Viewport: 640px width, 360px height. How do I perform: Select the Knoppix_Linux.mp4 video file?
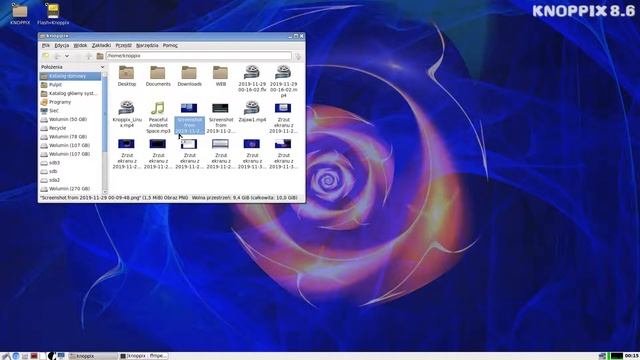127,114
